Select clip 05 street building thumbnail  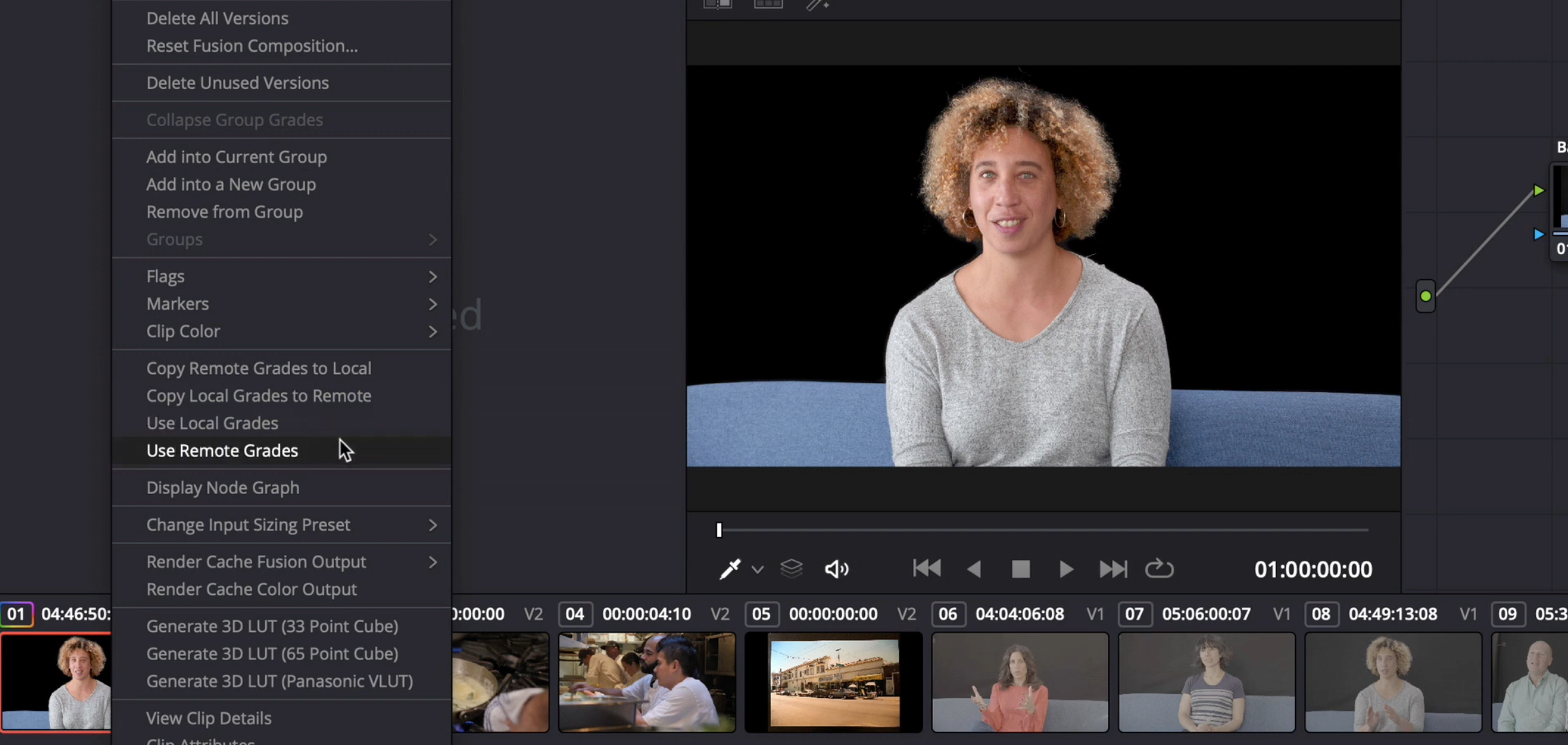coord(834,682)
